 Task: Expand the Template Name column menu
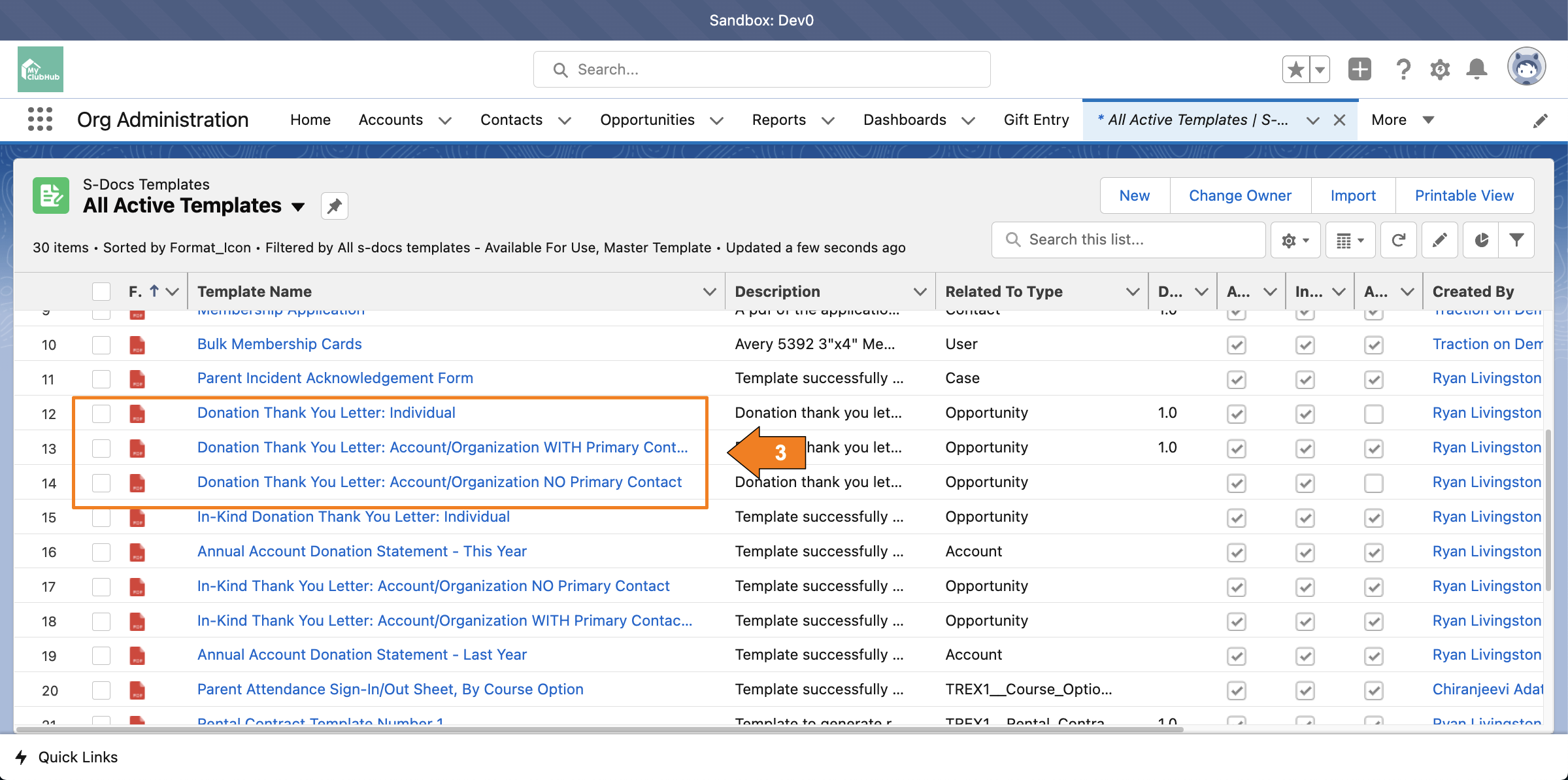709,292
